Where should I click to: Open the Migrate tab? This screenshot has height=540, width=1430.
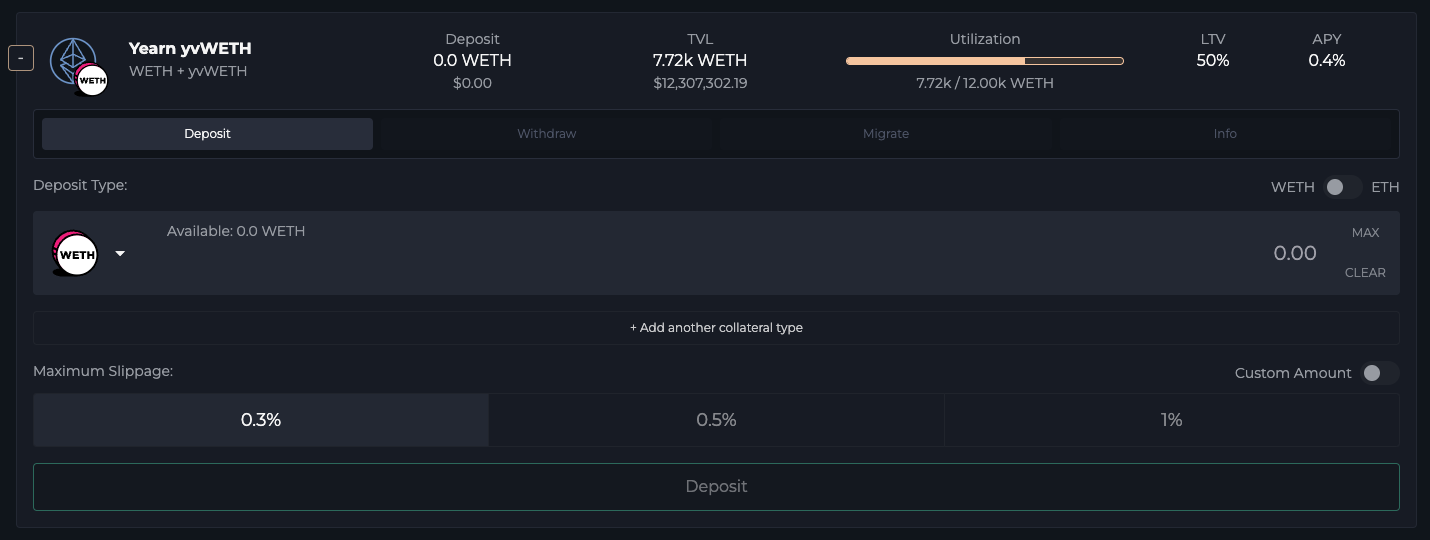(885, 134)
